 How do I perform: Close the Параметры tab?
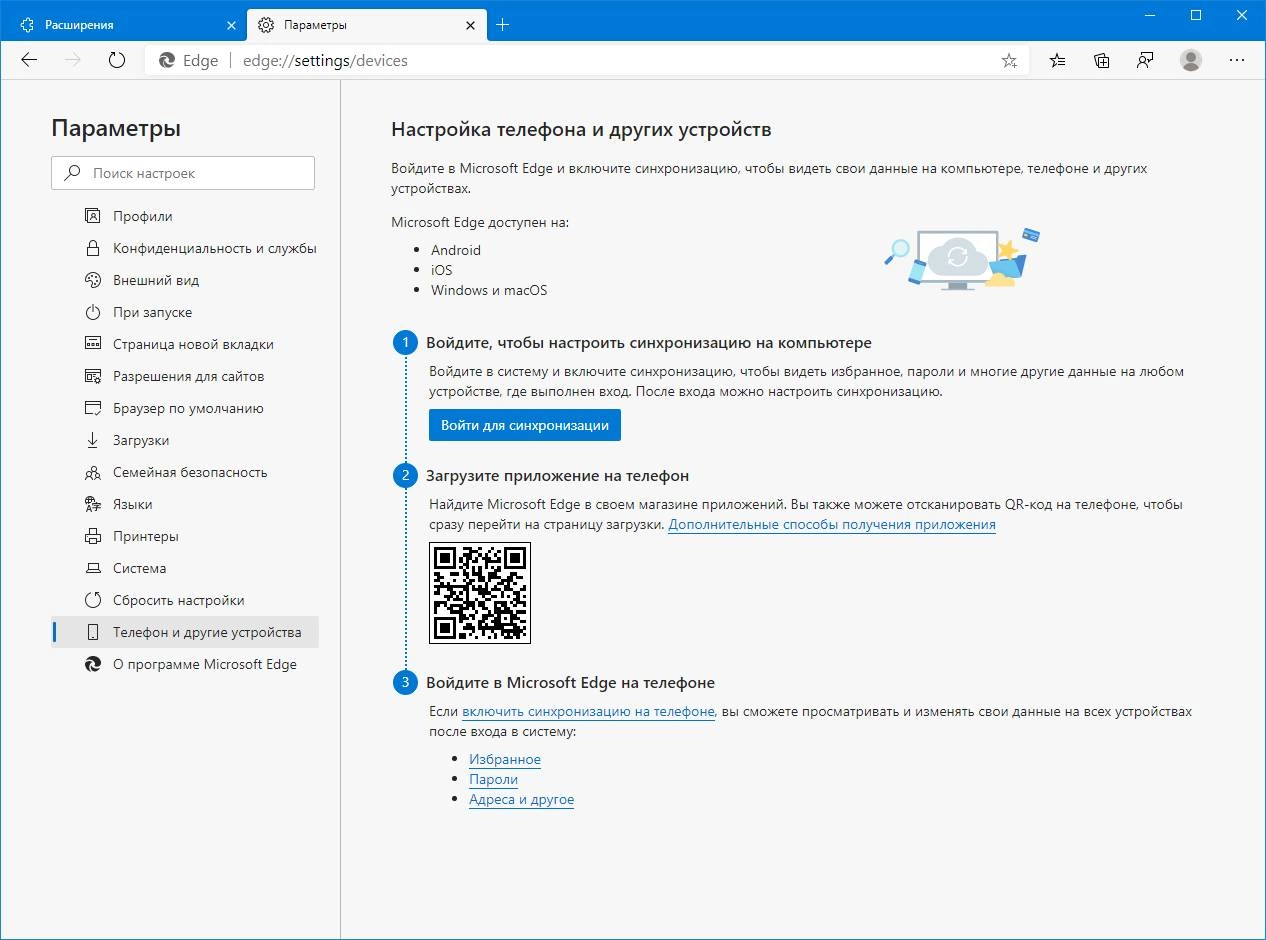(469, 25)
